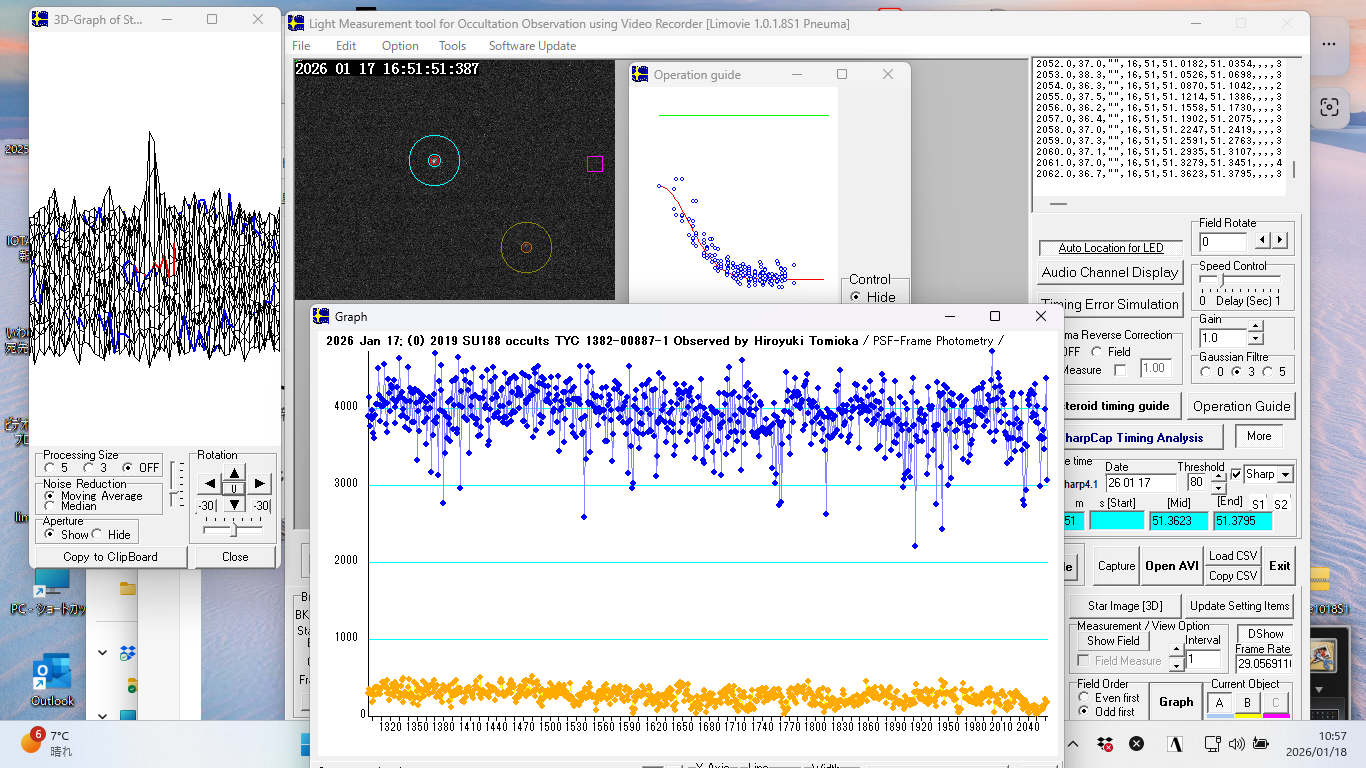
Task: Click the volume speaker tray icon
Action: tap(1236, 744)
